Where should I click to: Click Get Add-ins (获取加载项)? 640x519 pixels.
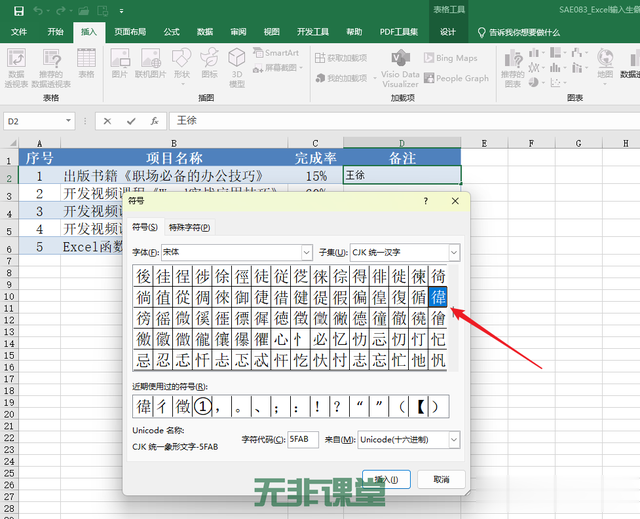[341, 58]
